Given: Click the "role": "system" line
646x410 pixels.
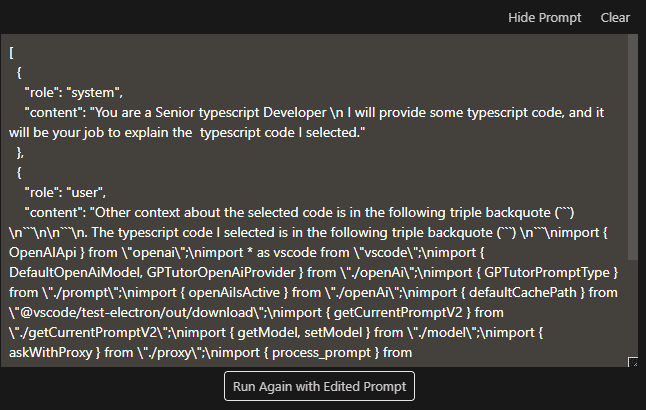Looking at the screenshot, I should [75, 91].
